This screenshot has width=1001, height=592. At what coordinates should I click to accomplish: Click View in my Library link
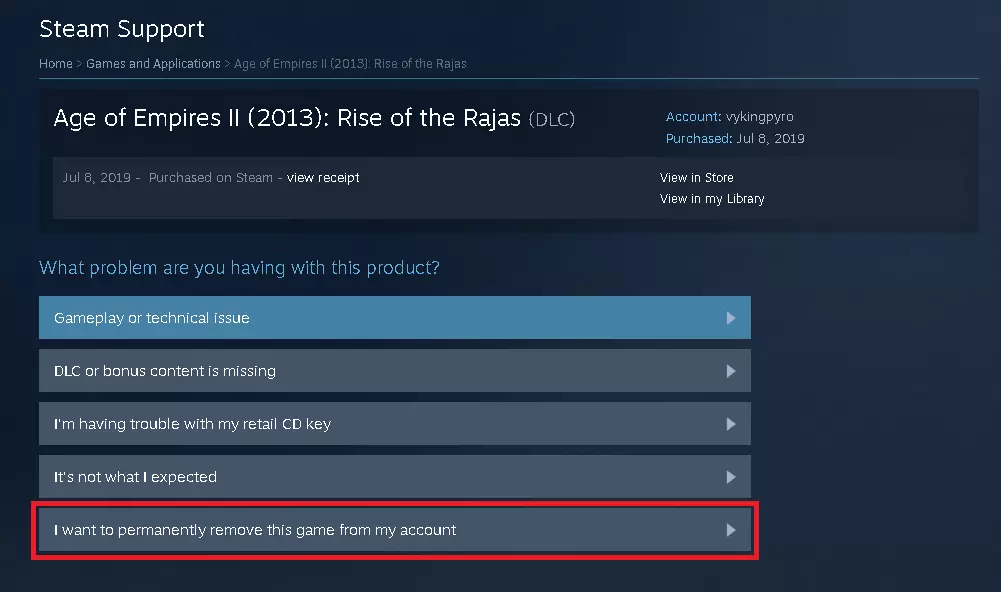[x=712, y=199]
